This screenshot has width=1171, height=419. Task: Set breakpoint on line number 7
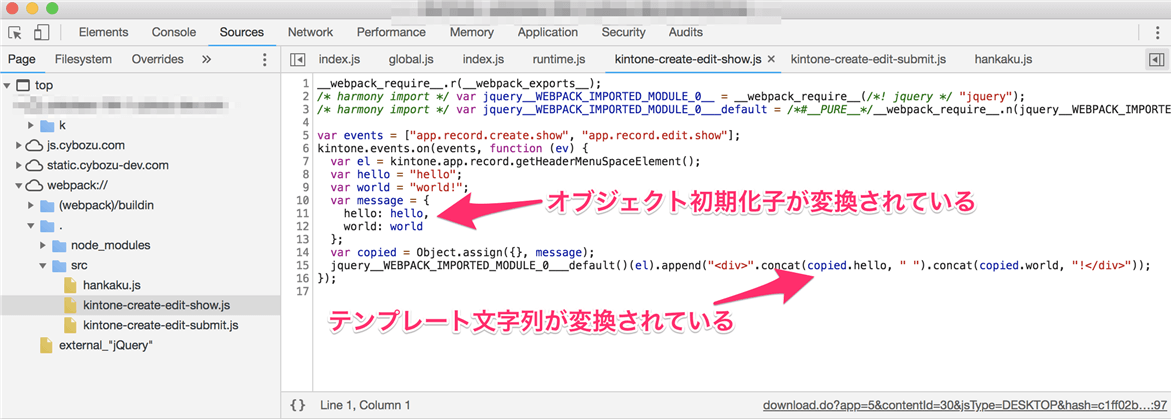tap(306, 161)
